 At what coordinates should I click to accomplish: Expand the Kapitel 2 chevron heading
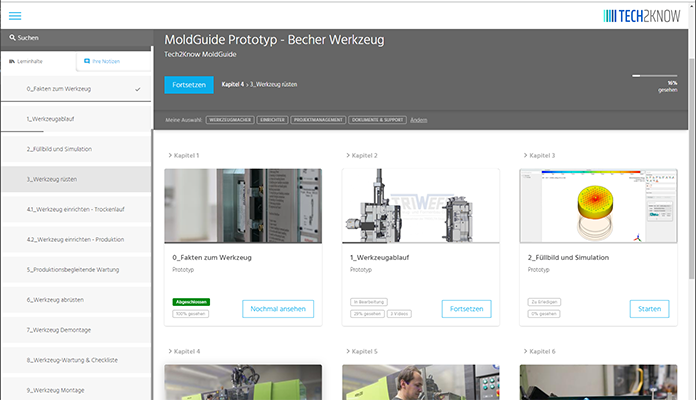coord(361,155)
